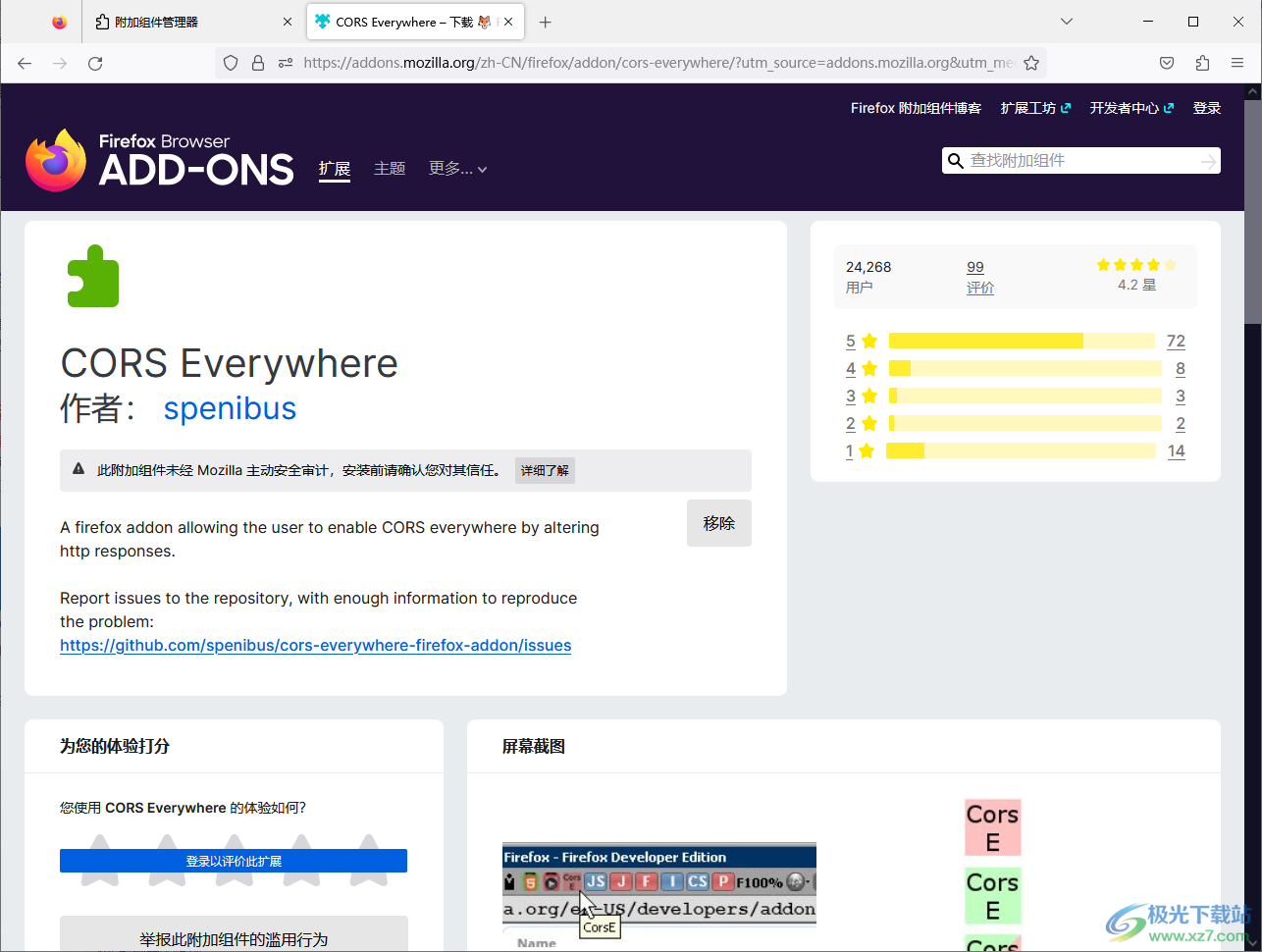Click the 4-star rating bar
Image resolution: width=1262 pixels, height=952 pixels.
point(1025,368)
